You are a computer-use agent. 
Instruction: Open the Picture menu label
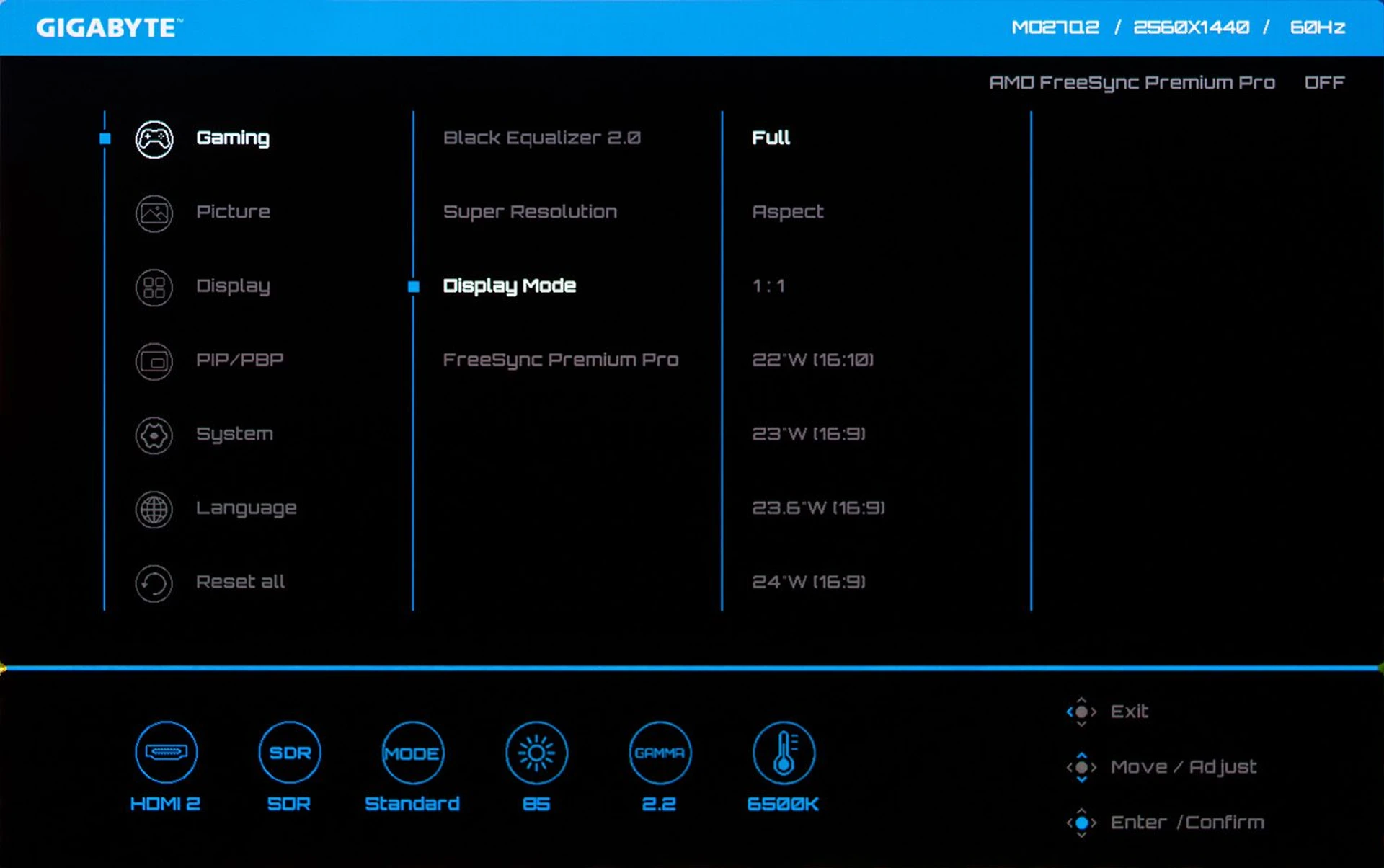click(x=233, y=211)
